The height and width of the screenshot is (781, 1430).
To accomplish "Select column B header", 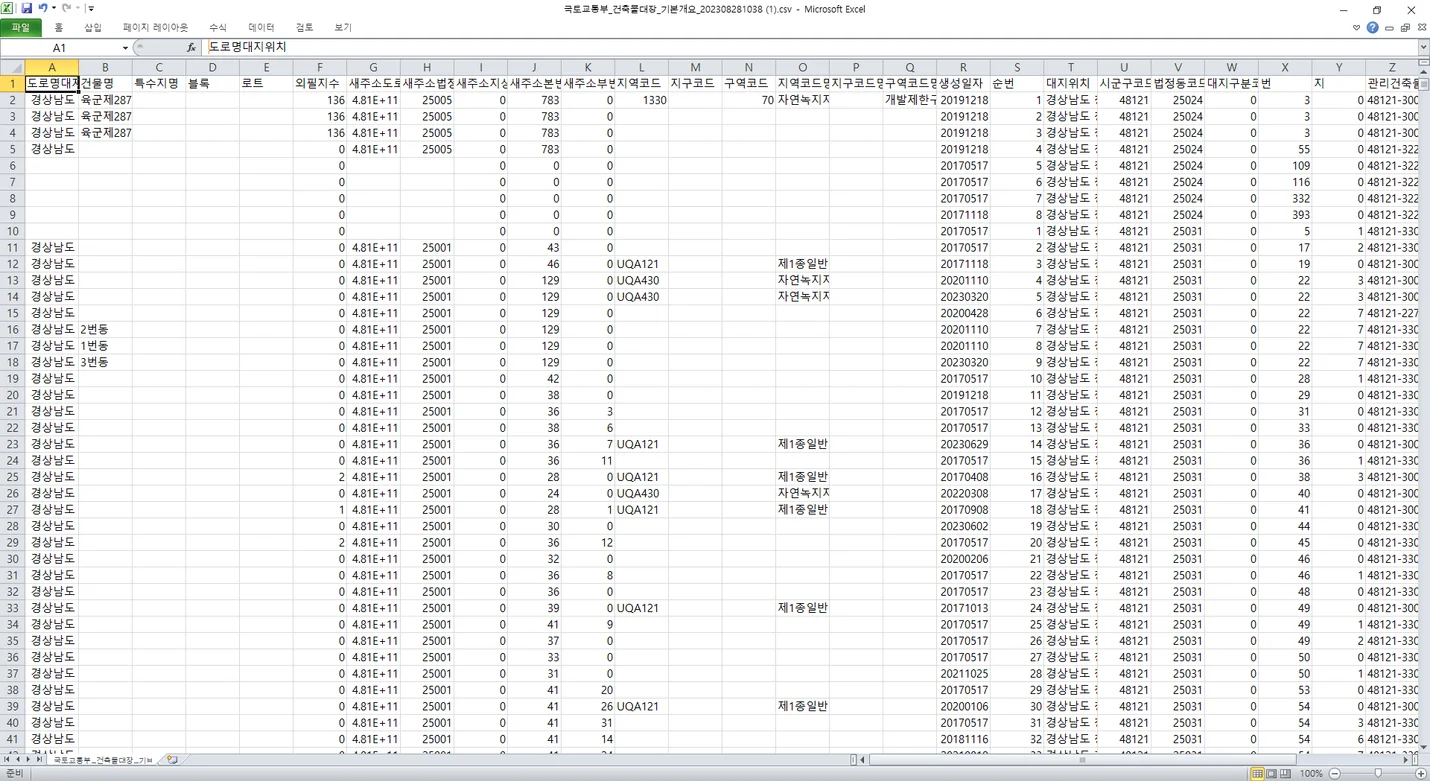I will 105,67.
